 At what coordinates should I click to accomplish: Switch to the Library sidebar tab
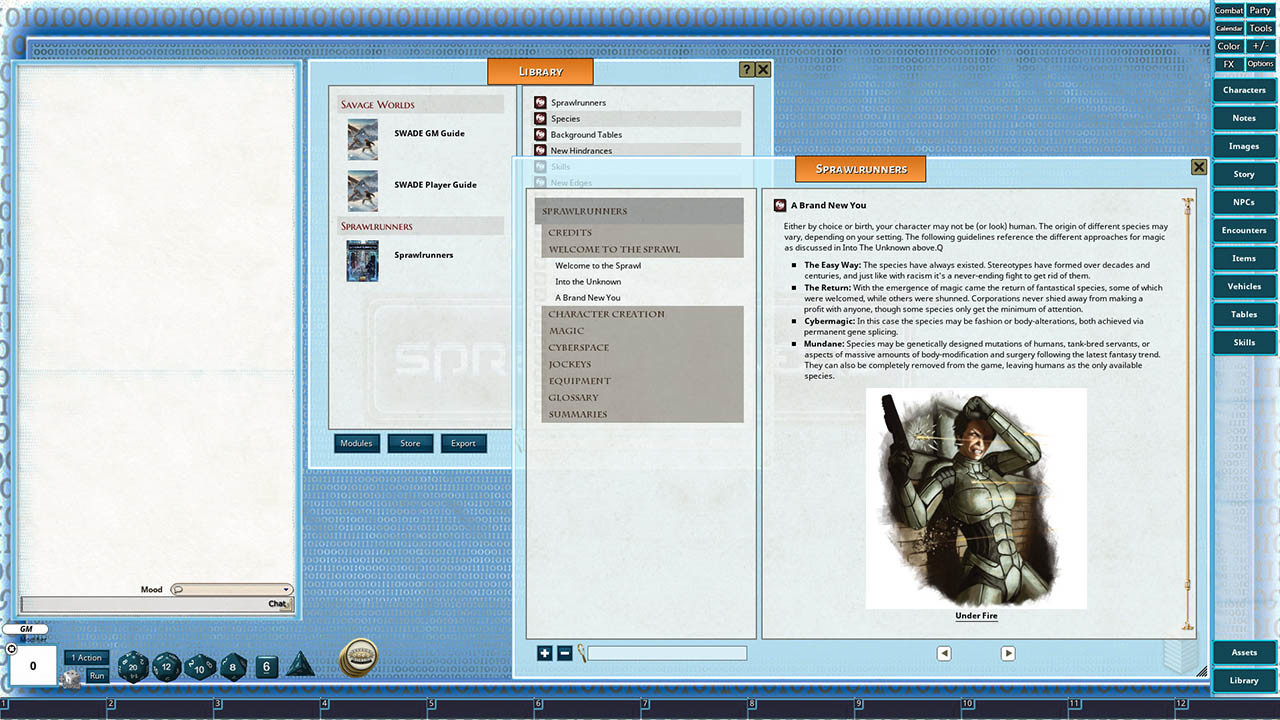tap(1243, 680)
